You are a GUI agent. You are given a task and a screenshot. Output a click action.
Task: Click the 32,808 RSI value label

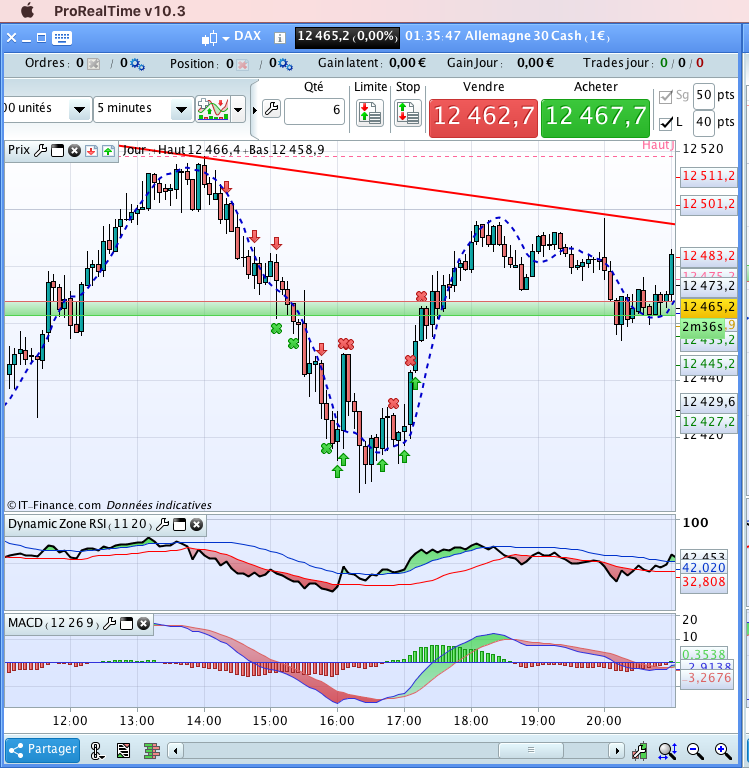coord(703,582)
